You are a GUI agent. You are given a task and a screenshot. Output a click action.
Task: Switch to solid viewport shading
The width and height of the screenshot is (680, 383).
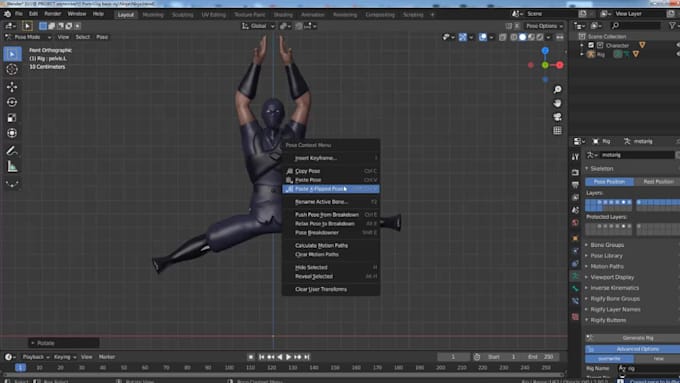click(x=523, y=37)
